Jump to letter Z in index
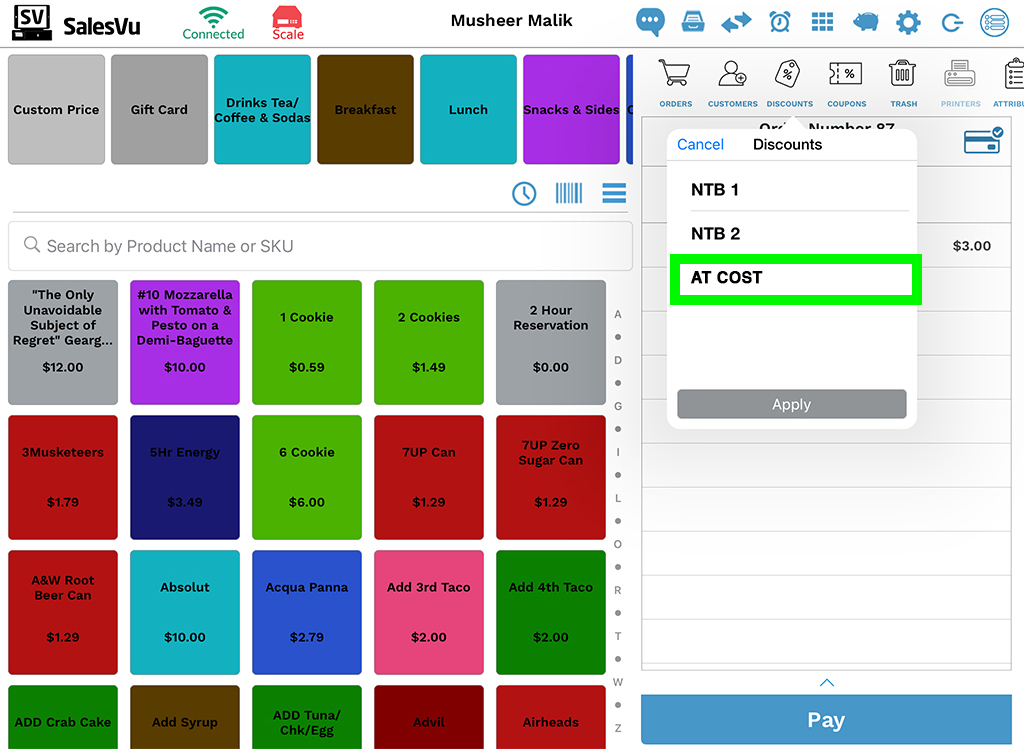Viewport: 1024px width, 749px height. coord(618,728)
